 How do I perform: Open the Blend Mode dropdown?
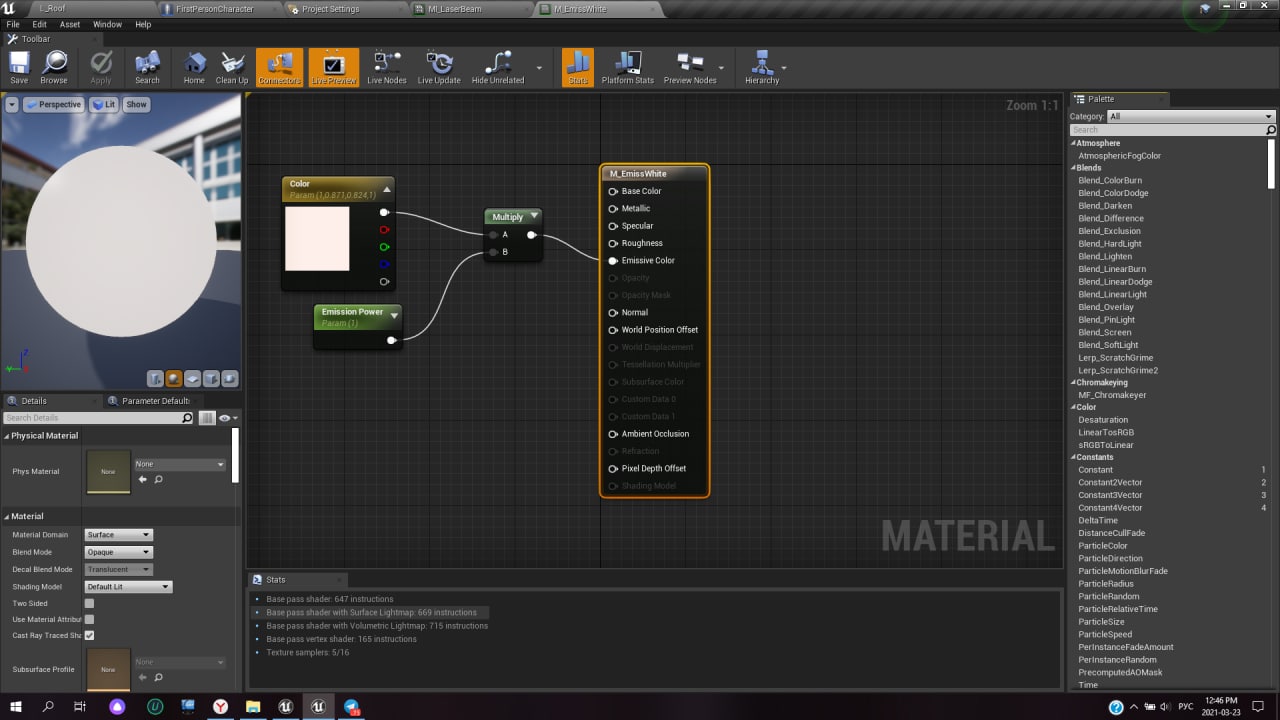point(118,552)
